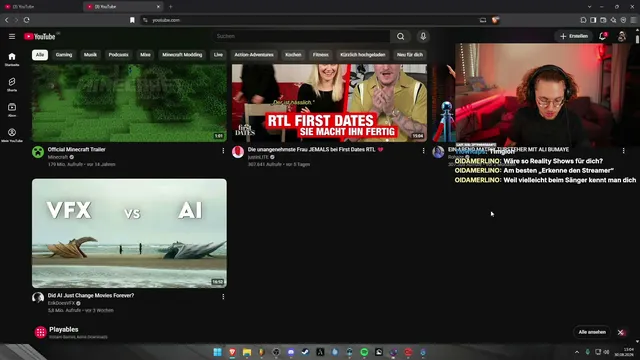Open the RTL First Dates video thumbnail

[329, 103]
